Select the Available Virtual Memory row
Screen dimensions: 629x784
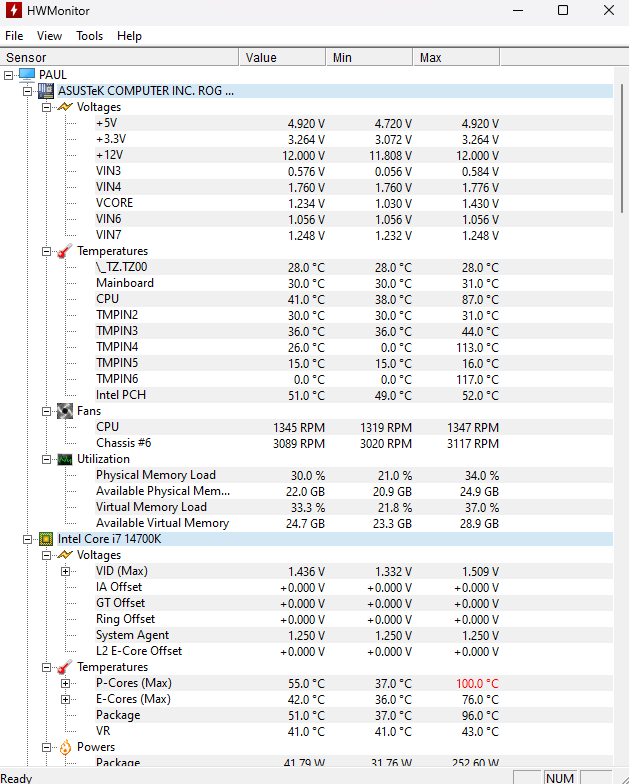pos(354,523)
